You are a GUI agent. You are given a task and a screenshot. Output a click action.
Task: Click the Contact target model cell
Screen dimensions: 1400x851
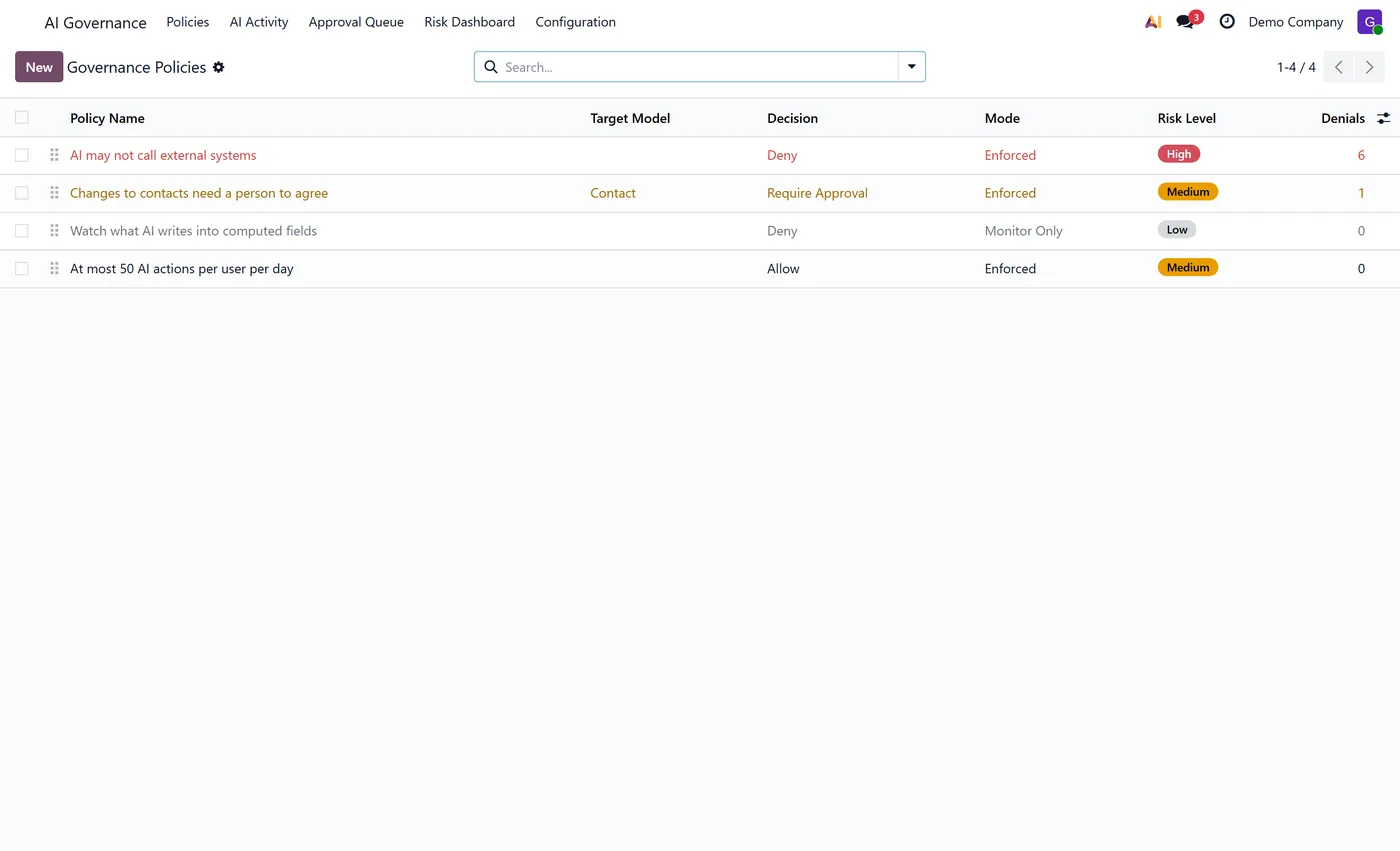(x=613, y=193)
